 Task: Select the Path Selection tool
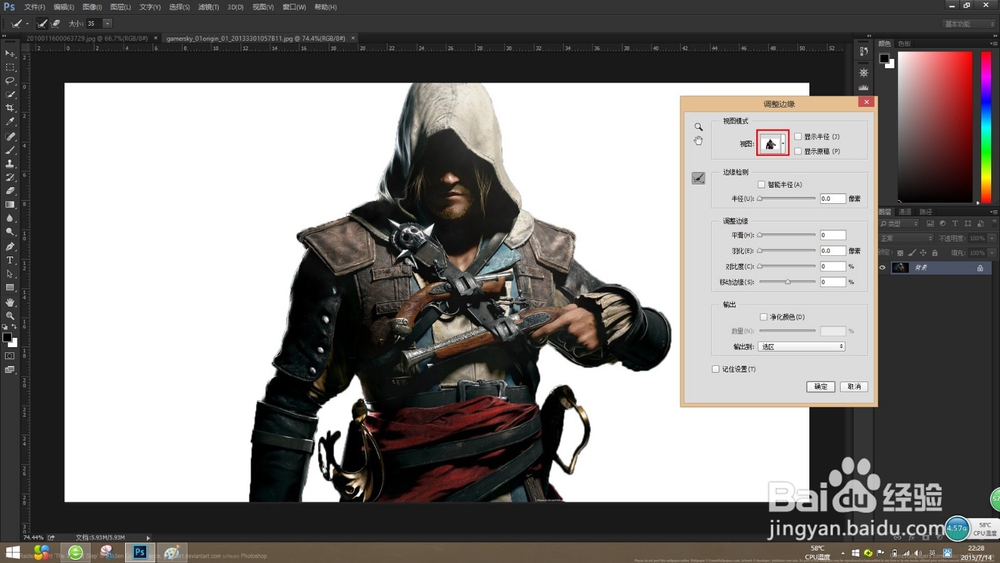click(x=10, y=274)
